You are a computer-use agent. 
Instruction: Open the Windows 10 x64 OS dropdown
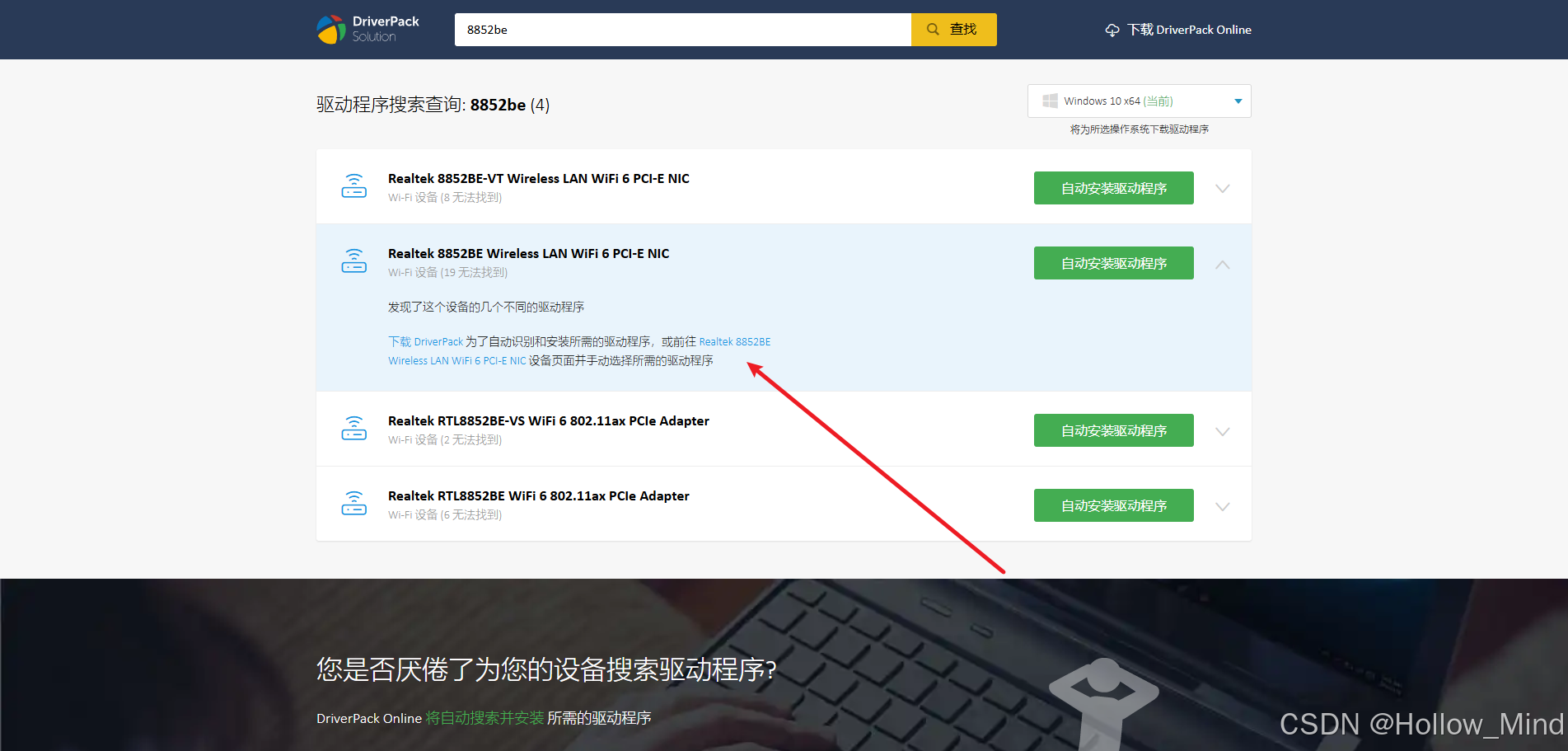click(1139, 101)
